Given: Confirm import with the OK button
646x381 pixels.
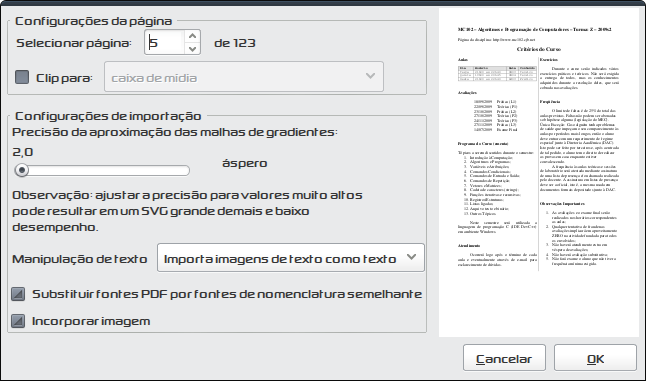Looking at the screenshot, I should click(595, 358).
